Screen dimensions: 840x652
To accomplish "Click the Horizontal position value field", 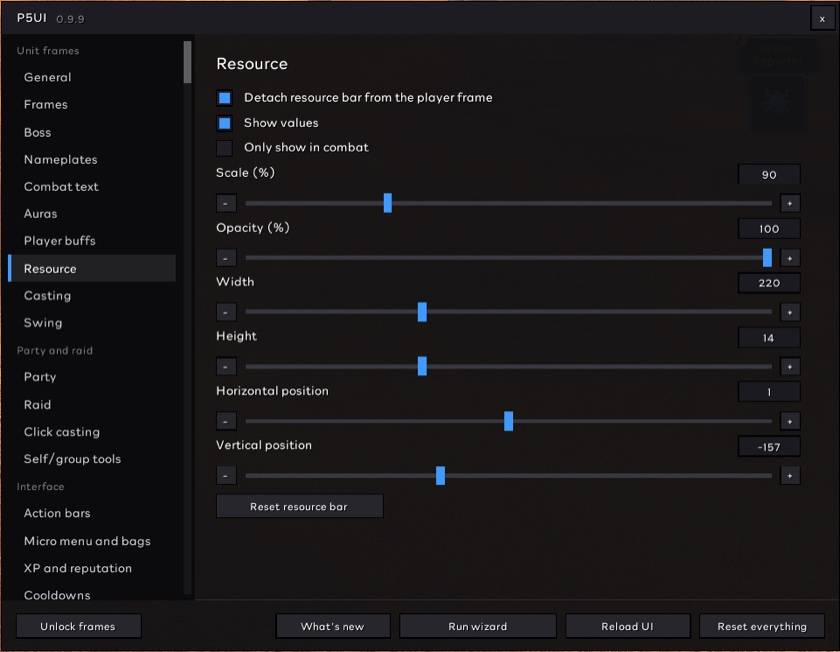I will pyautogui.click(x=769, y=392).
